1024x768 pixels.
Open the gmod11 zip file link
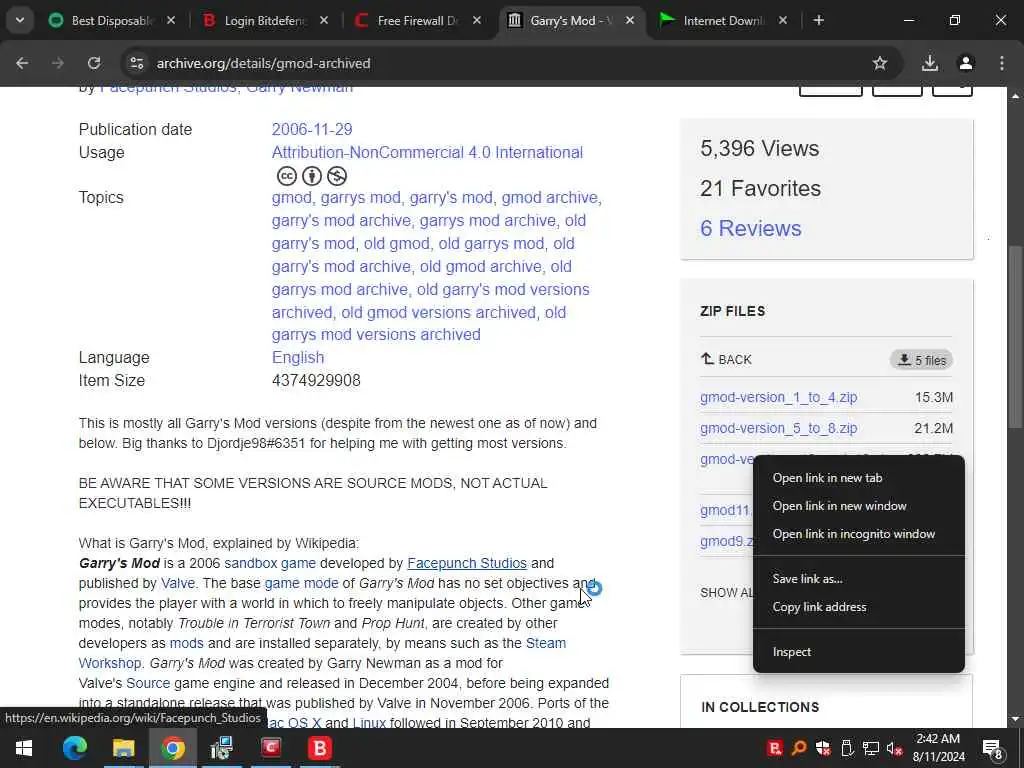pyautogui.click(x=726, y=510)
